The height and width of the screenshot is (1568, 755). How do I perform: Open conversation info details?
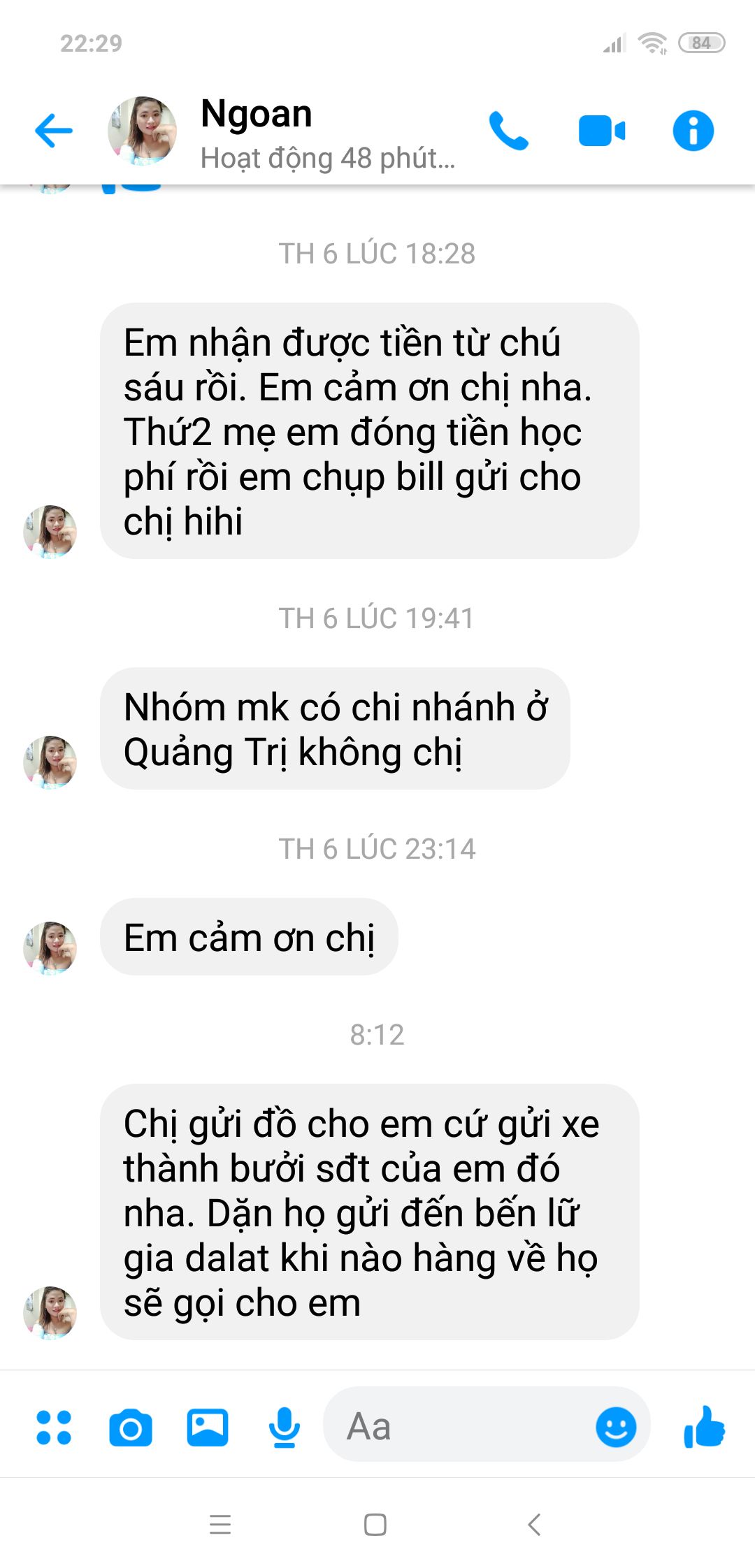coord(693,131)
